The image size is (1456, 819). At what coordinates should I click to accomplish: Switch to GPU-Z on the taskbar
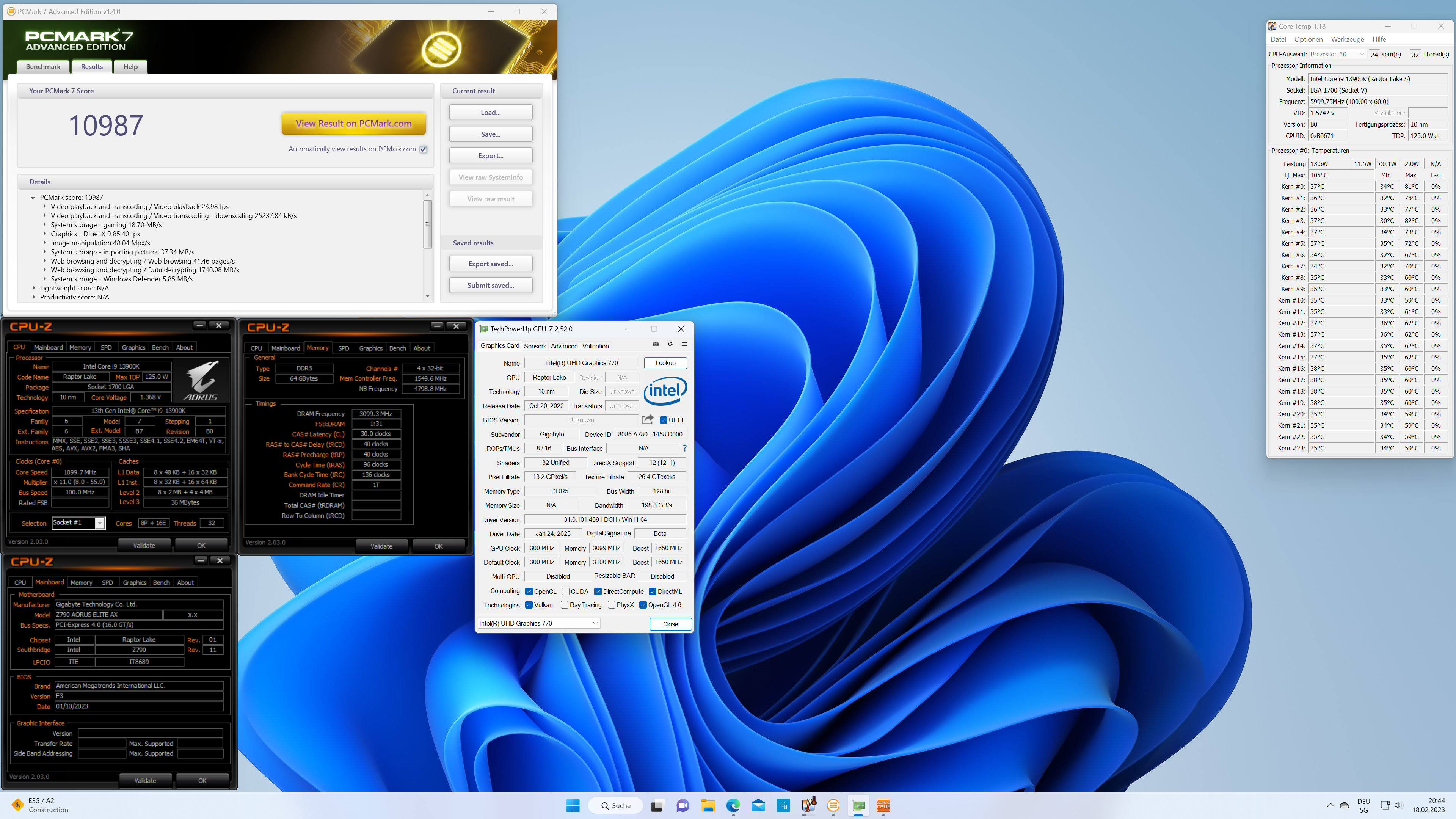[858, 805]
